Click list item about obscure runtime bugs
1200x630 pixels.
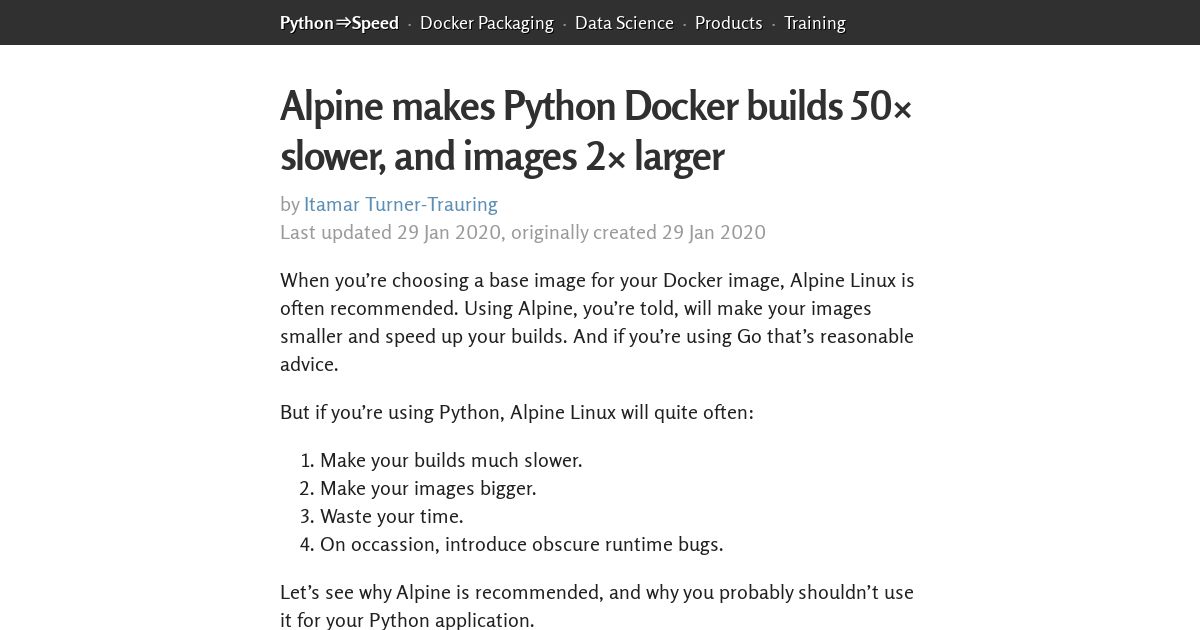point(521,544)
